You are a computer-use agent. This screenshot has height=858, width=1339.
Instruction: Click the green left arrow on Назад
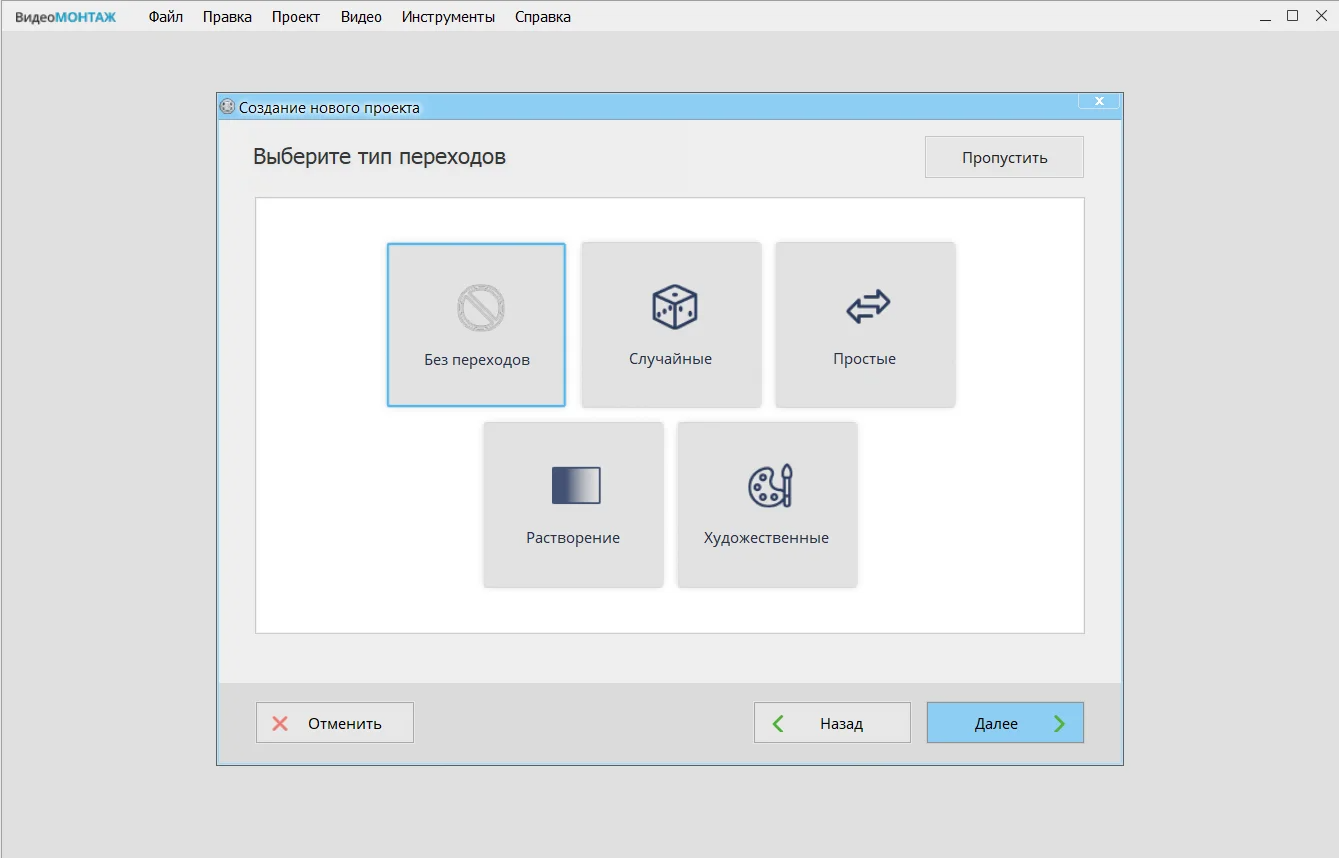click(x=778, y=723)
